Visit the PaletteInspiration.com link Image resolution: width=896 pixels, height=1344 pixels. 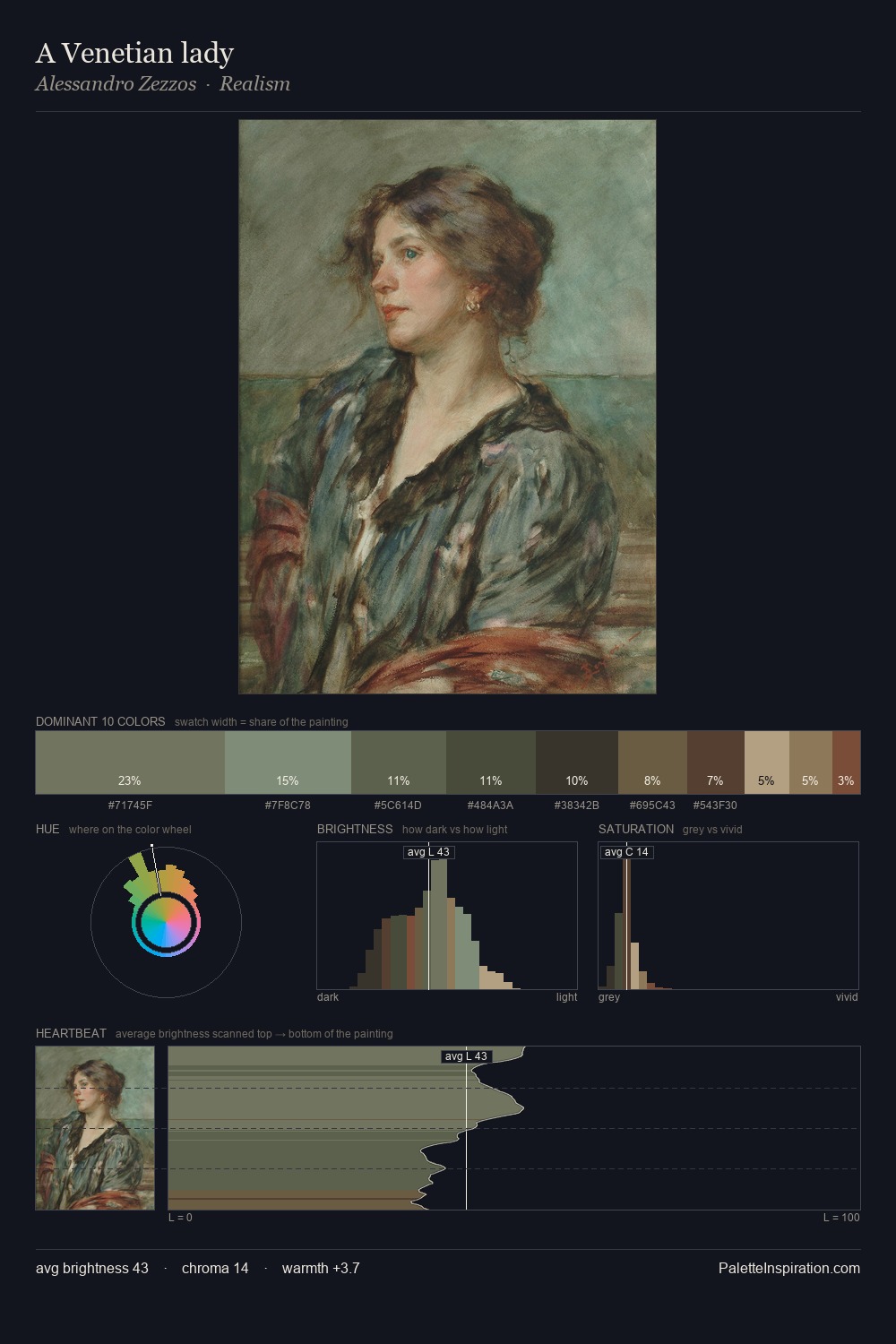tap(789, 1268)
